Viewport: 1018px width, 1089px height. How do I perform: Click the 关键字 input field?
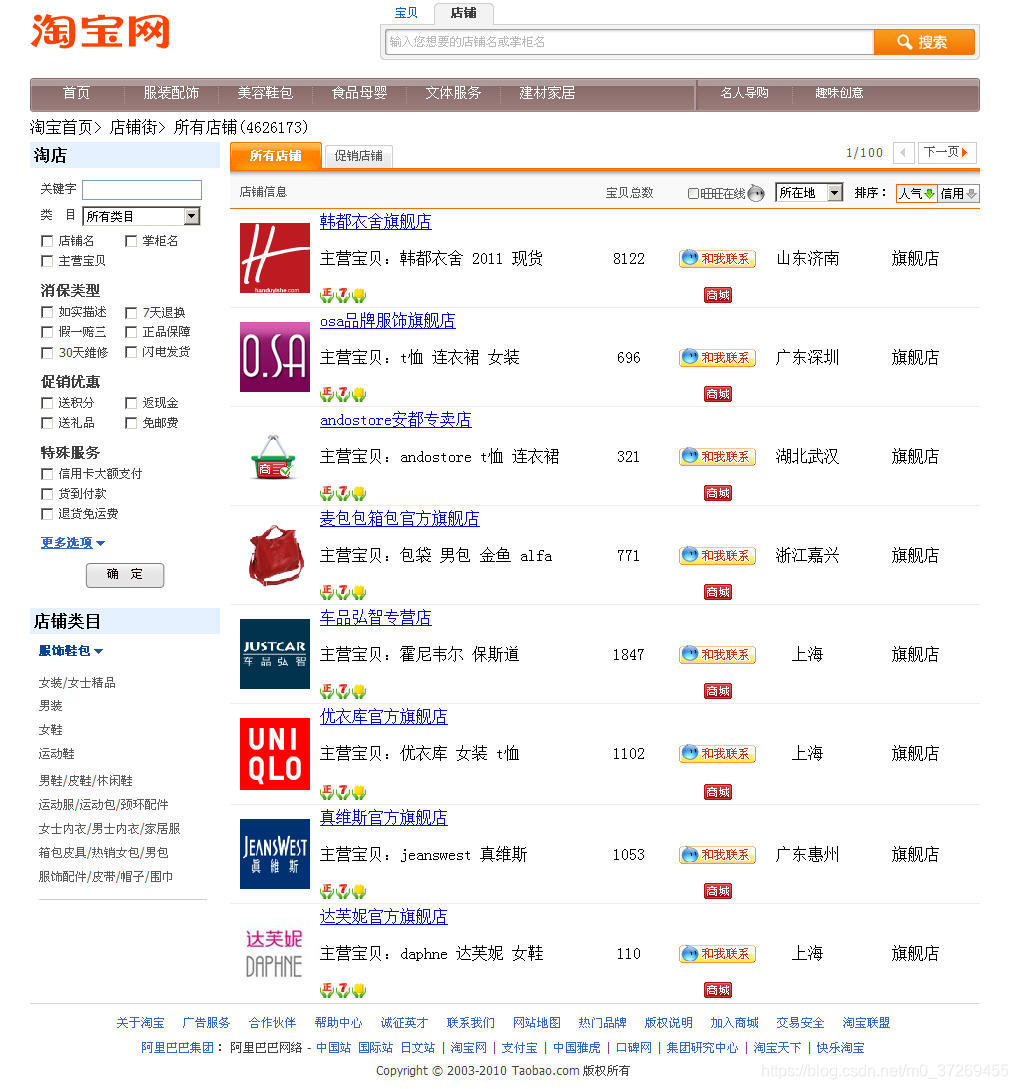pos(142,190)
